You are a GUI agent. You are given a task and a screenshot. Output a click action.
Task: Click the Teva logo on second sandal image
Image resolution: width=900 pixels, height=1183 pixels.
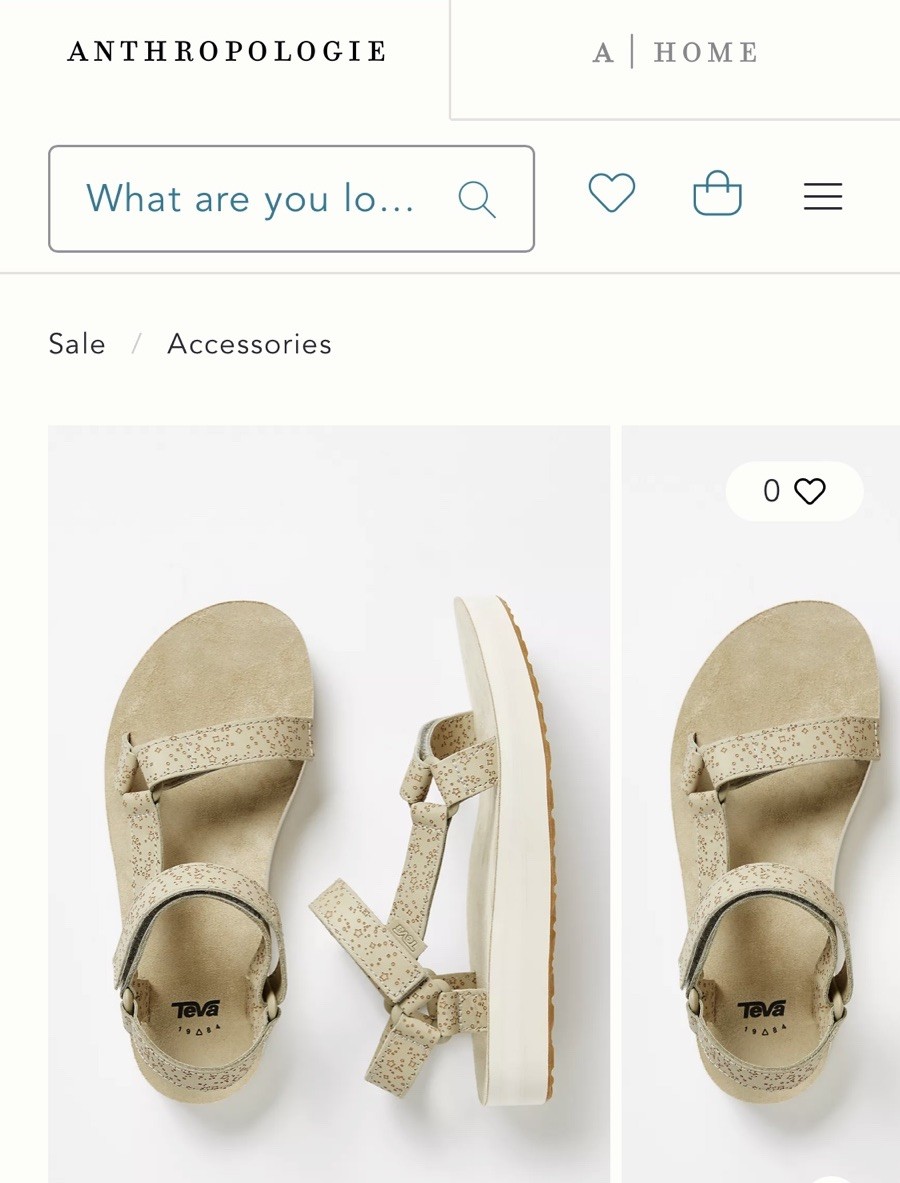(761, 1012)
